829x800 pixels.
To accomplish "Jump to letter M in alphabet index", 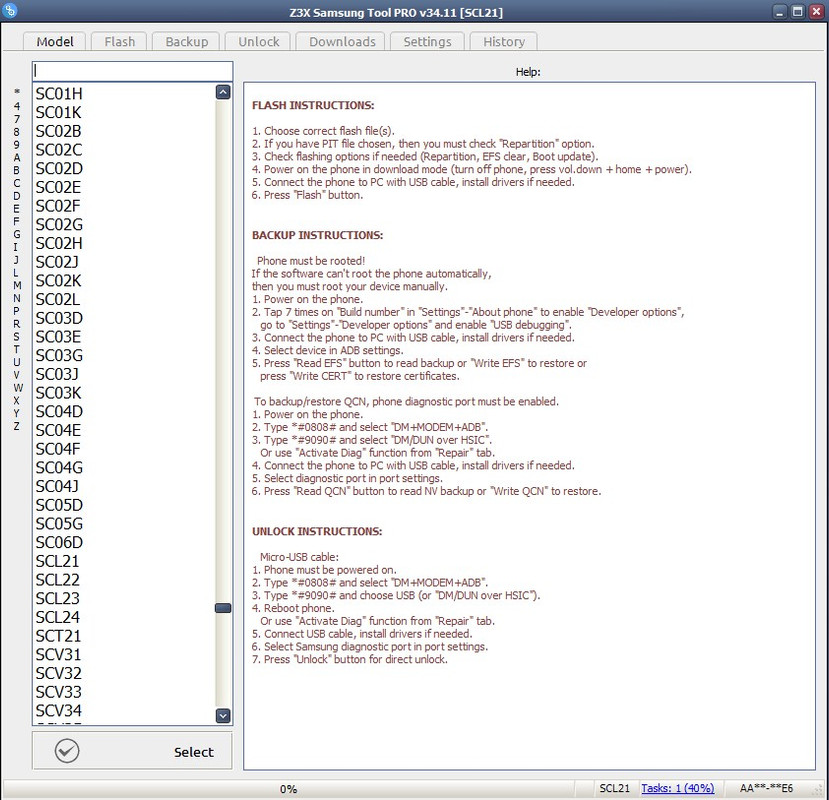I will [x=17, y=286].
